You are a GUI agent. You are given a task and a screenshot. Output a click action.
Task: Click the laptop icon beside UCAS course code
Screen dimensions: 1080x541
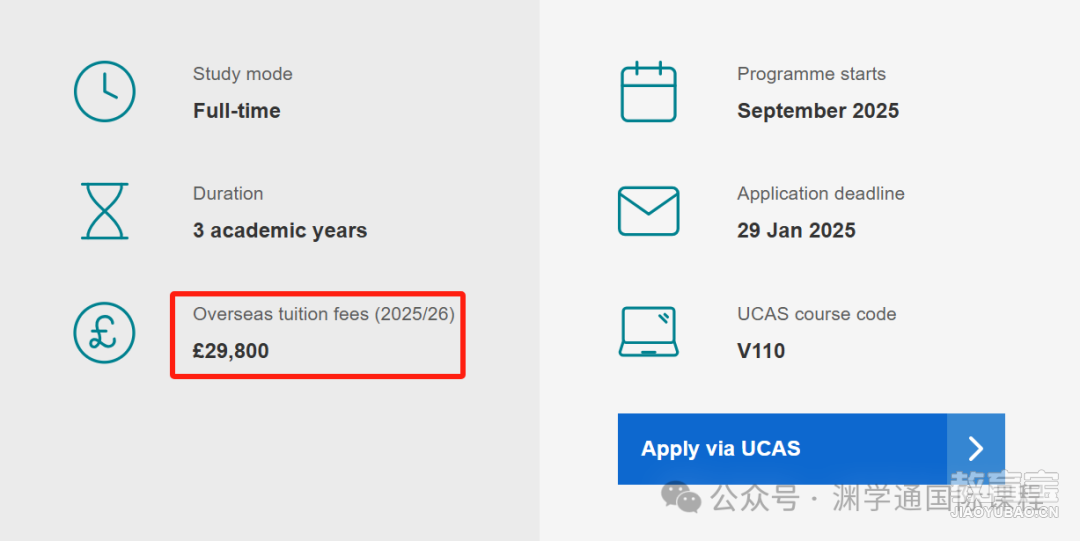(x=649, y=331)
